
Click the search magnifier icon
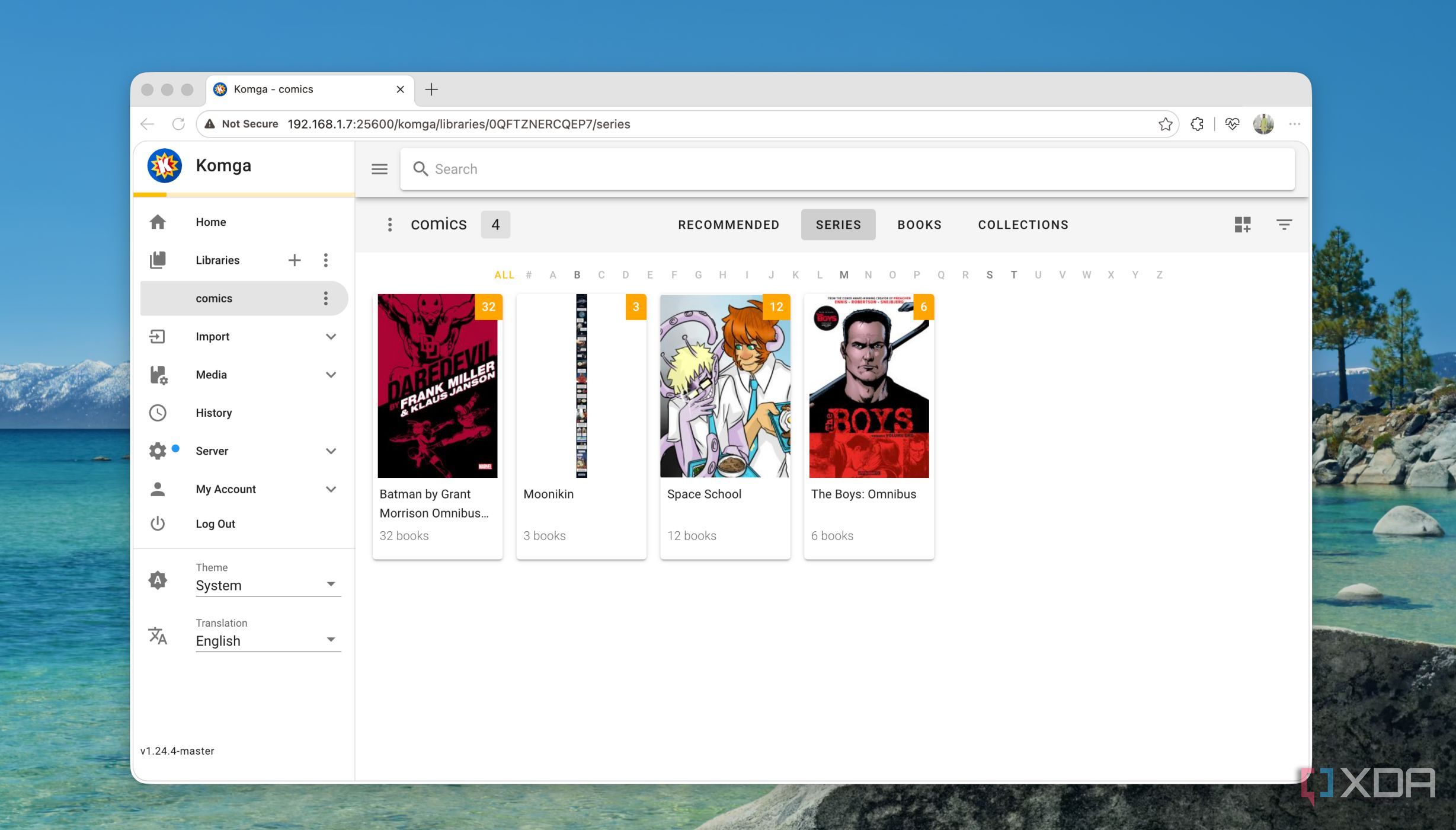point(420,169)
